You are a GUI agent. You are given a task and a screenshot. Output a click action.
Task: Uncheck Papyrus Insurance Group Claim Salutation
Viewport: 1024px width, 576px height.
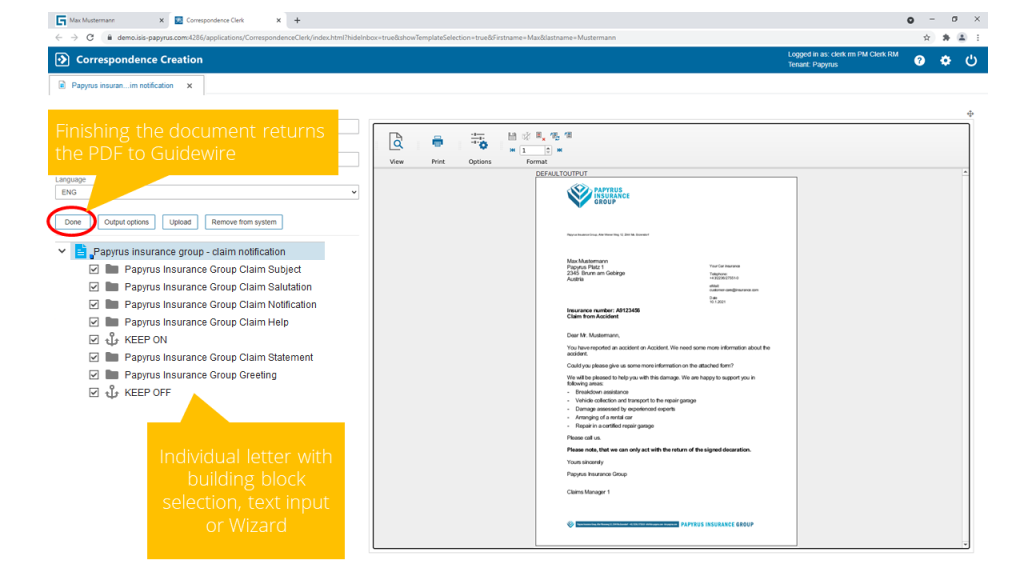click(x=94, y=287)
